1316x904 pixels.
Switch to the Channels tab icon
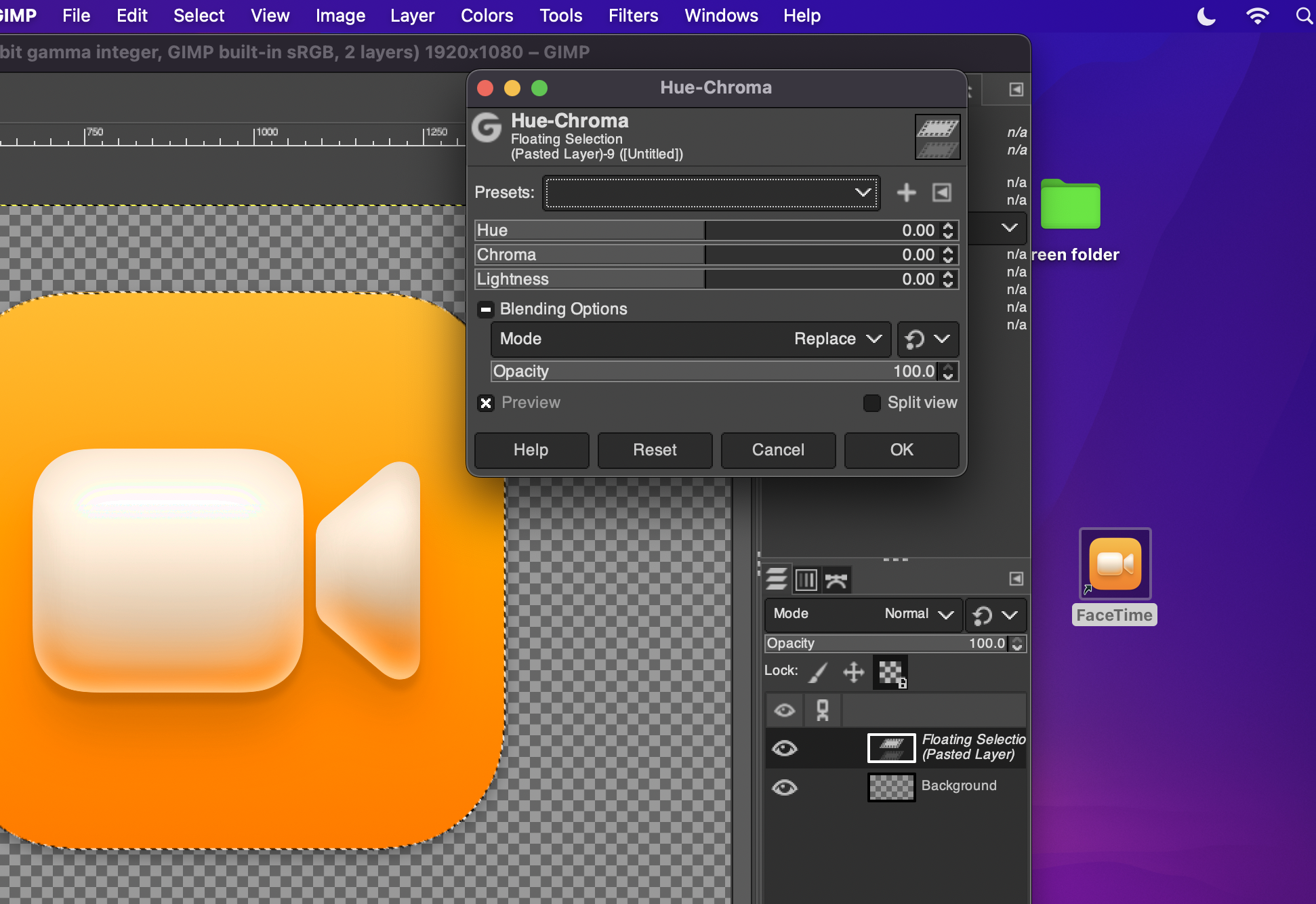[x=806, y=579]
